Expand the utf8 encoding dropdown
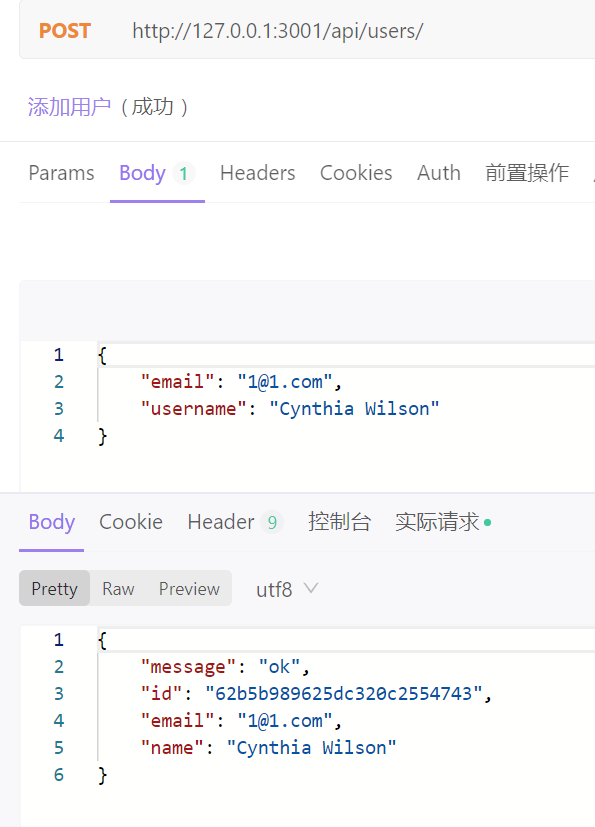 point(287,589)
